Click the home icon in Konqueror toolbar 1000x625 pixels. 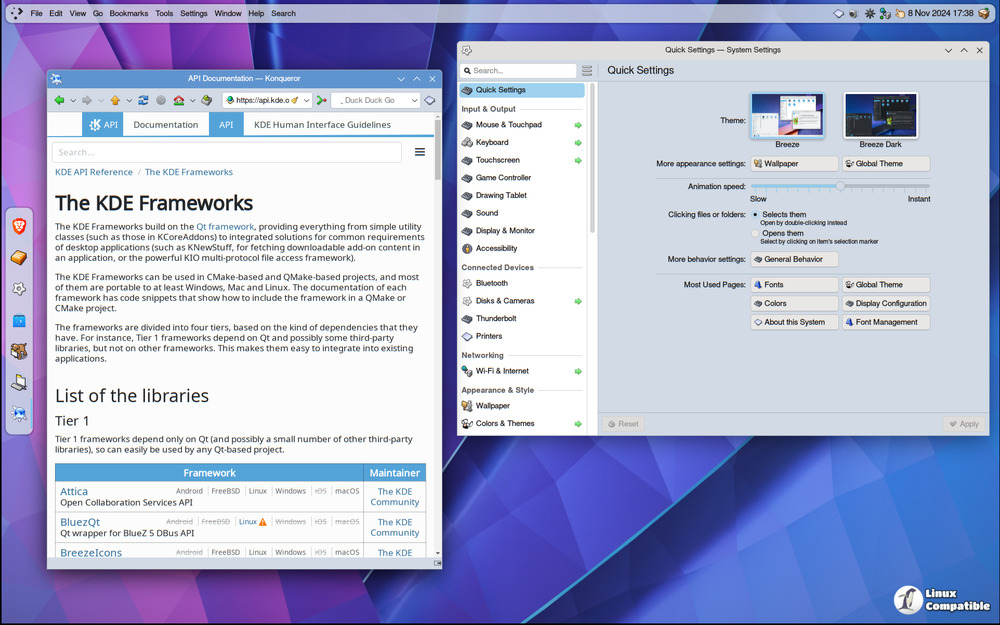tap(178, 100)
